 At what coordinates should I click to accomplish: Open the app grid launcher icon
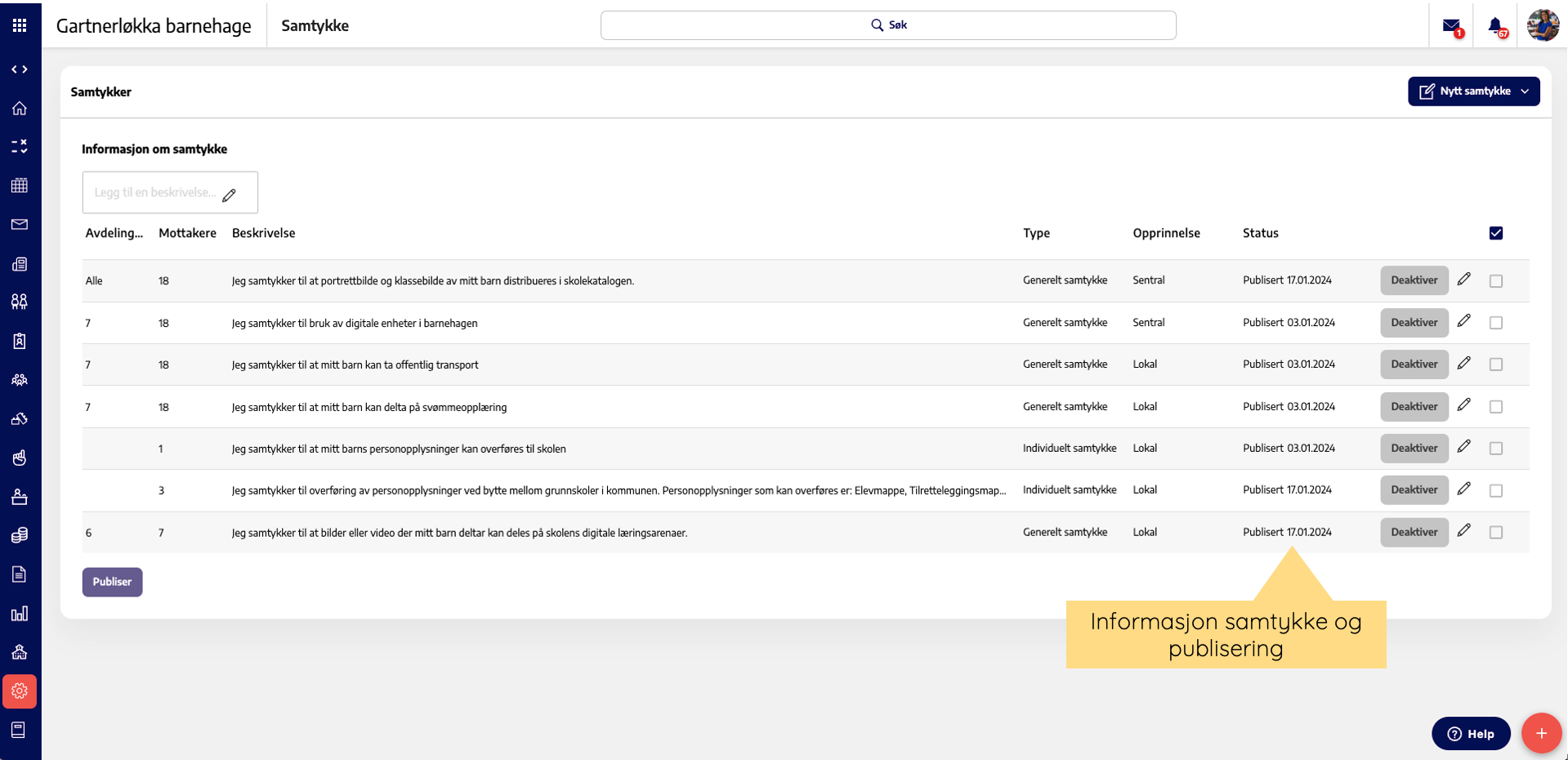point(20,25)
